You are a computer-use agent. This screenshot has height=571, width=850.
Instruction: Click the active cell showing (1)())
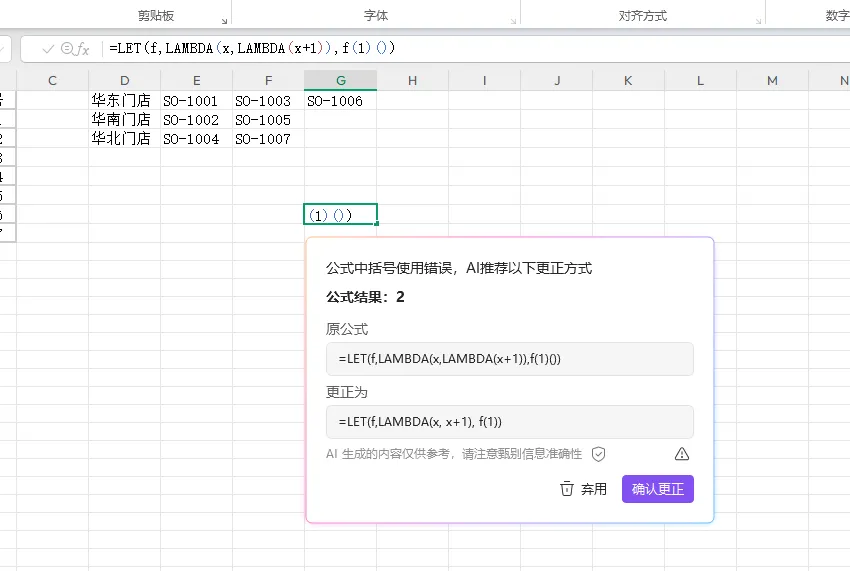click(340, 214)
